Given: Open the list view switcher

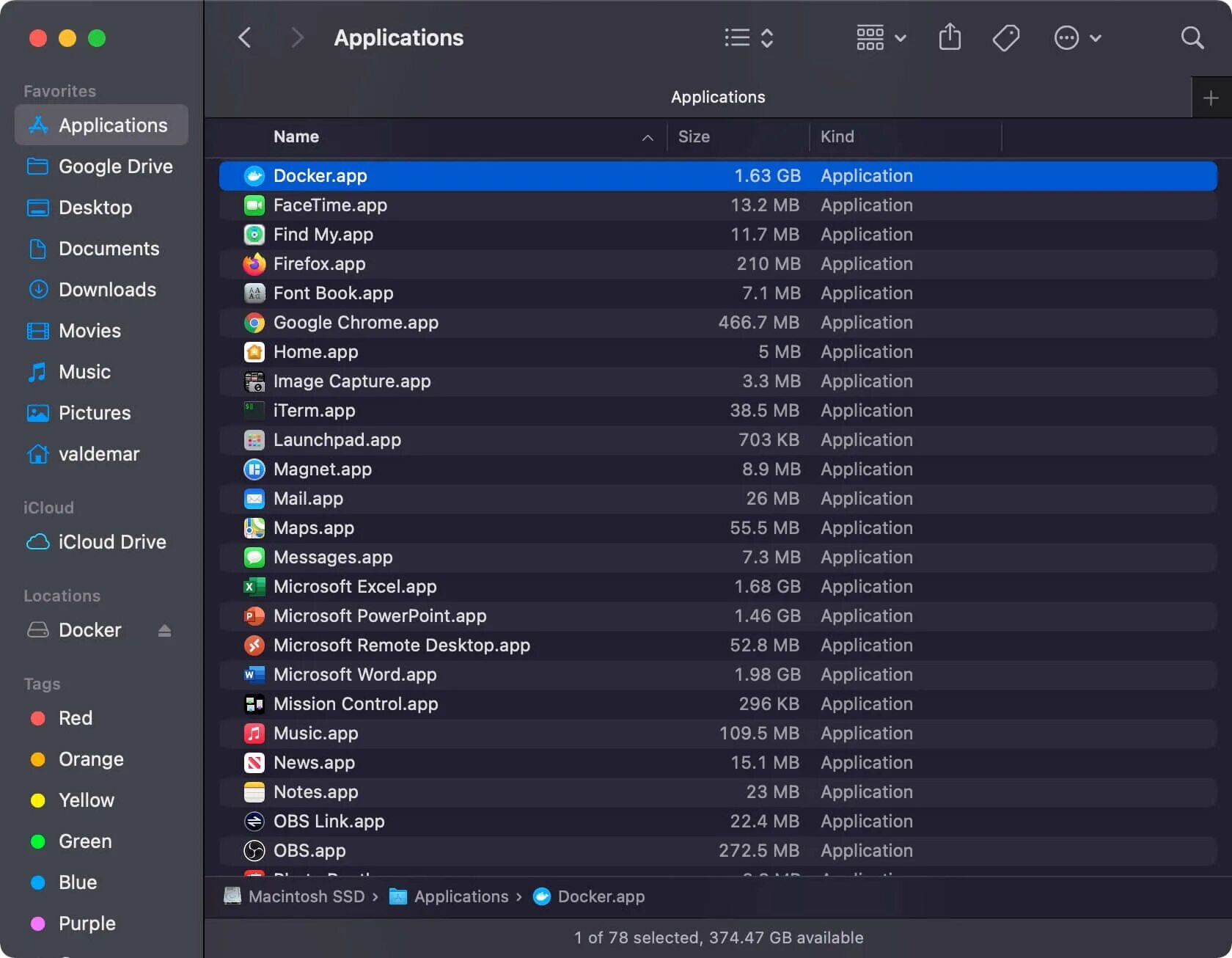Looking at the screenshot, I should pos(749,37).
